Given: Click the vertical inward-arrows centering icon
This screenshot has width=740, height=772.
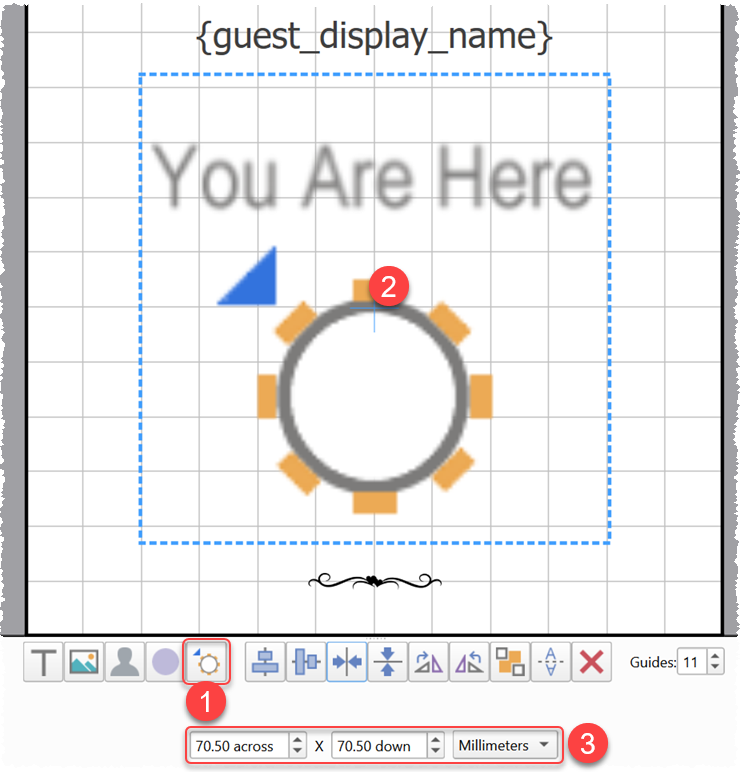Looking at the screenshot, I should click(x=388, y=662).
